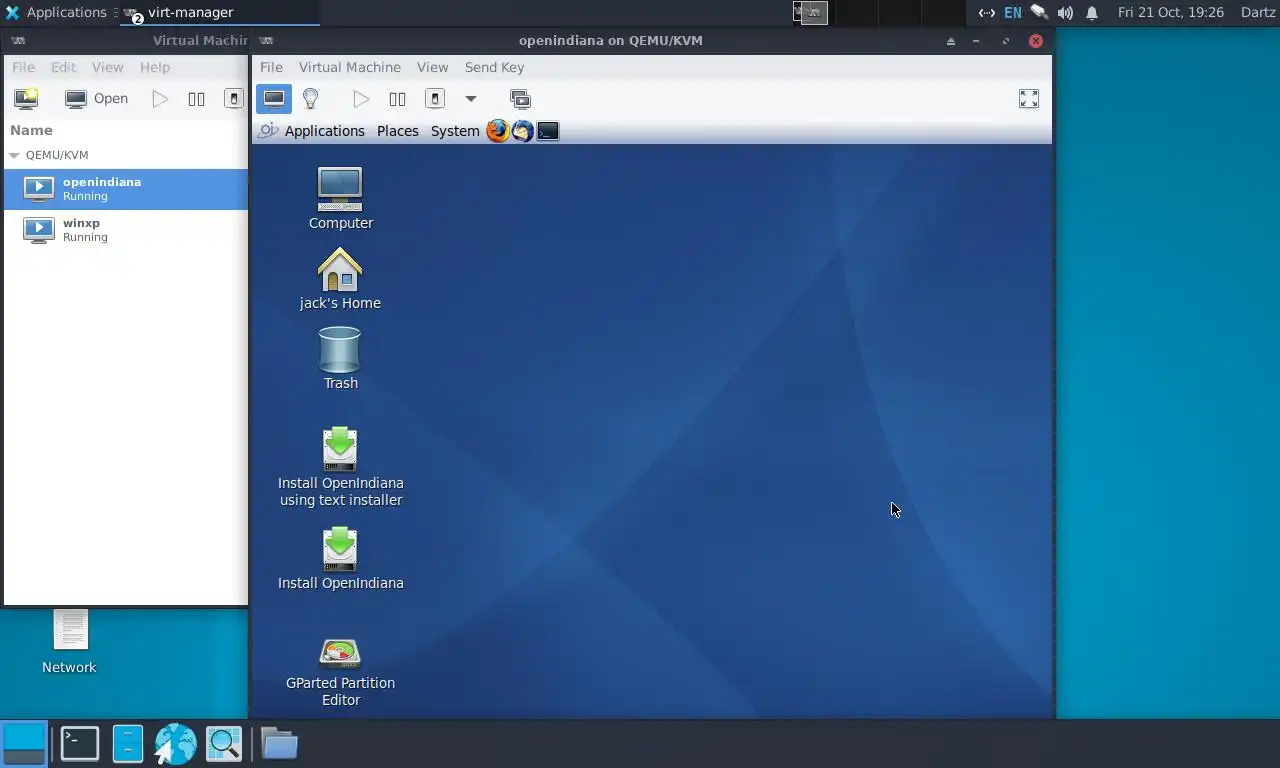Launch terminal from guest panel

click(x=547, y=131)
